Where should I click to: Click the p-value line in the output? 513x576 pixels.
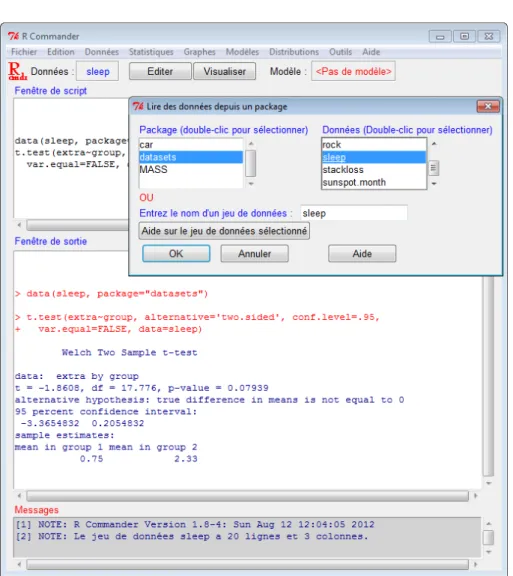pyautogui.click(x=141, y=388)
